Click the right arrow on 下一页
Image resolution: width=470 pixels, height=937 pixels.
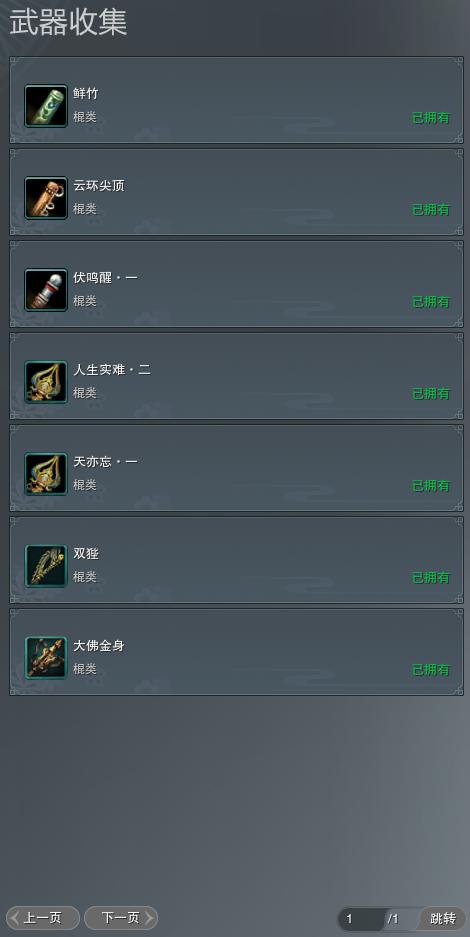(149, 918)
